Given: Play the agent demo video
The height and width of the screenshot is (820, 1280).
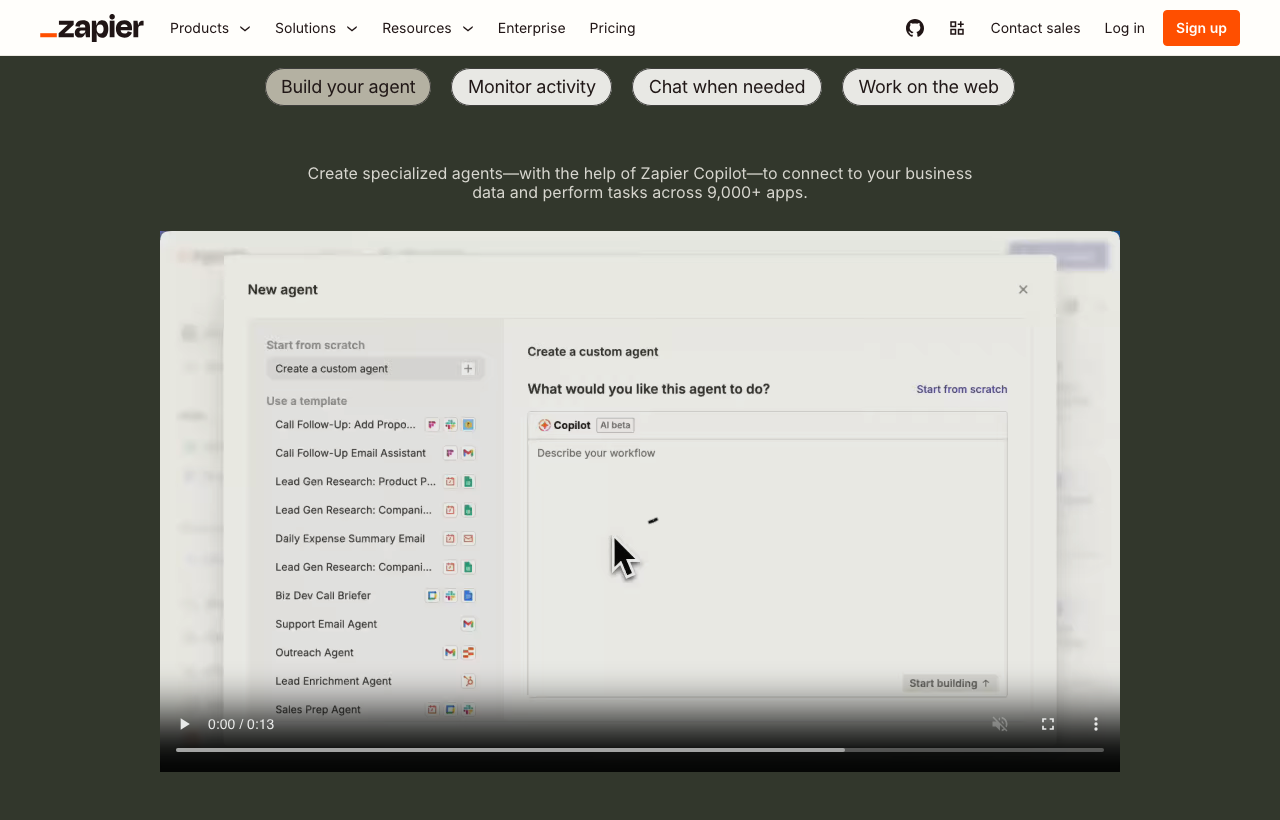Looking at the screenshot, I should [184, 724].
